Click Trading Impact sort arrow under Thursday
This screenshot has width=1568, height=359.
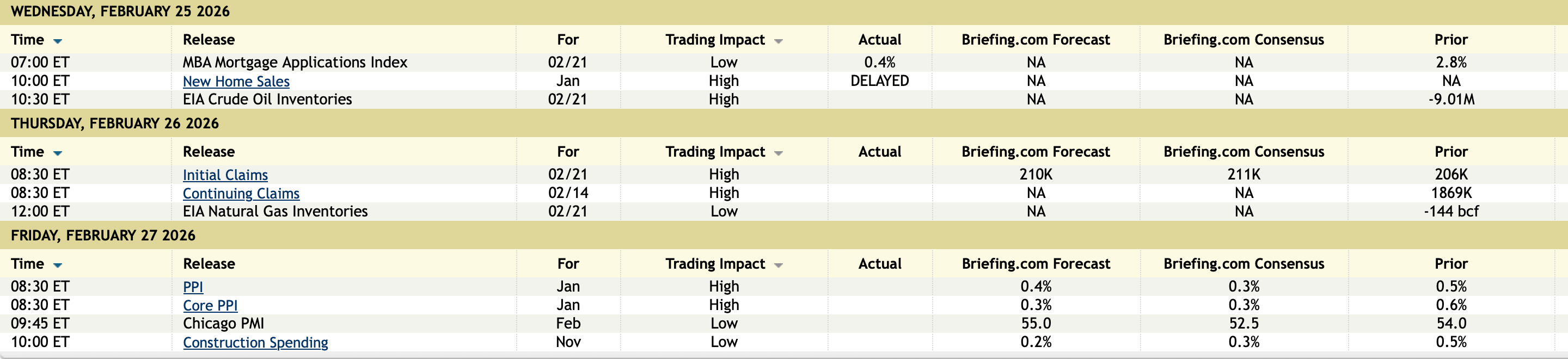pyautogui.click(x=778, y=153)
